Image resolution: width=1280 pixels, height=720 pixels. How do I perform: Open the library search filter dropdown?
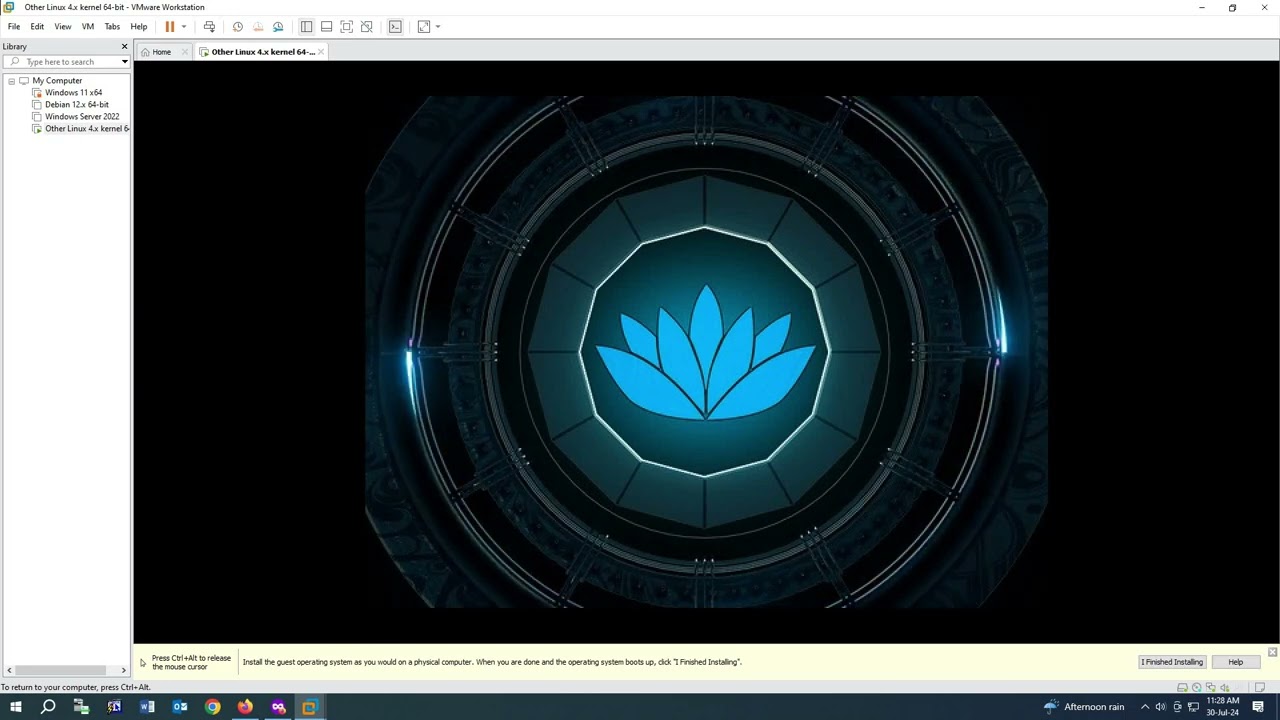click(124, 62)
